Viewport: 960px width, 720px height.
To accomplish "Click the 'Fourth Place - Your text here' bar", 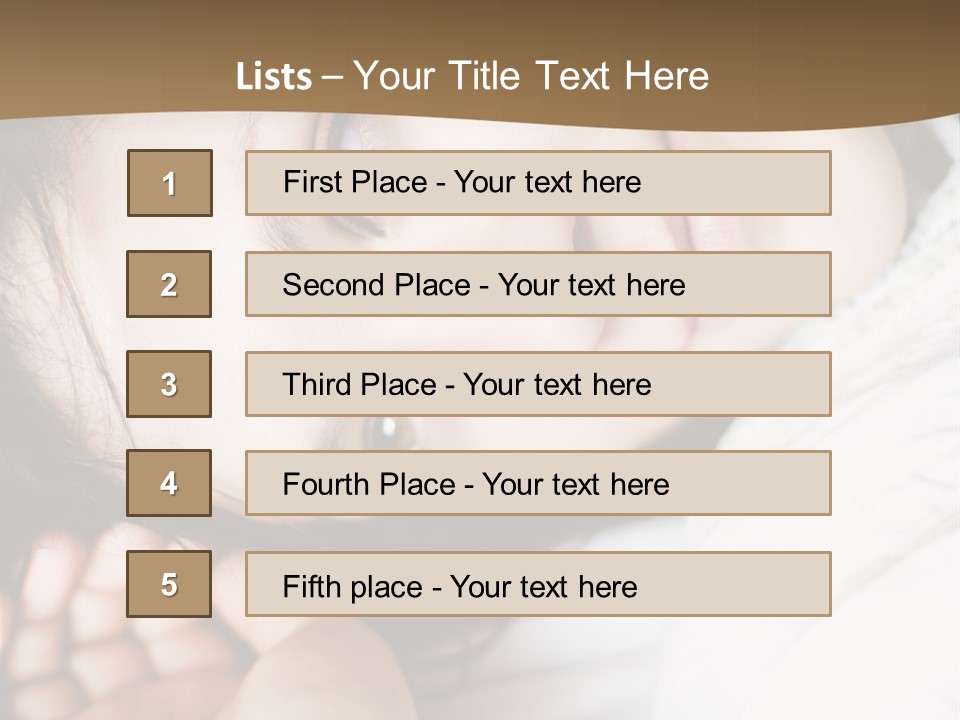I will [x=538, y=483].
